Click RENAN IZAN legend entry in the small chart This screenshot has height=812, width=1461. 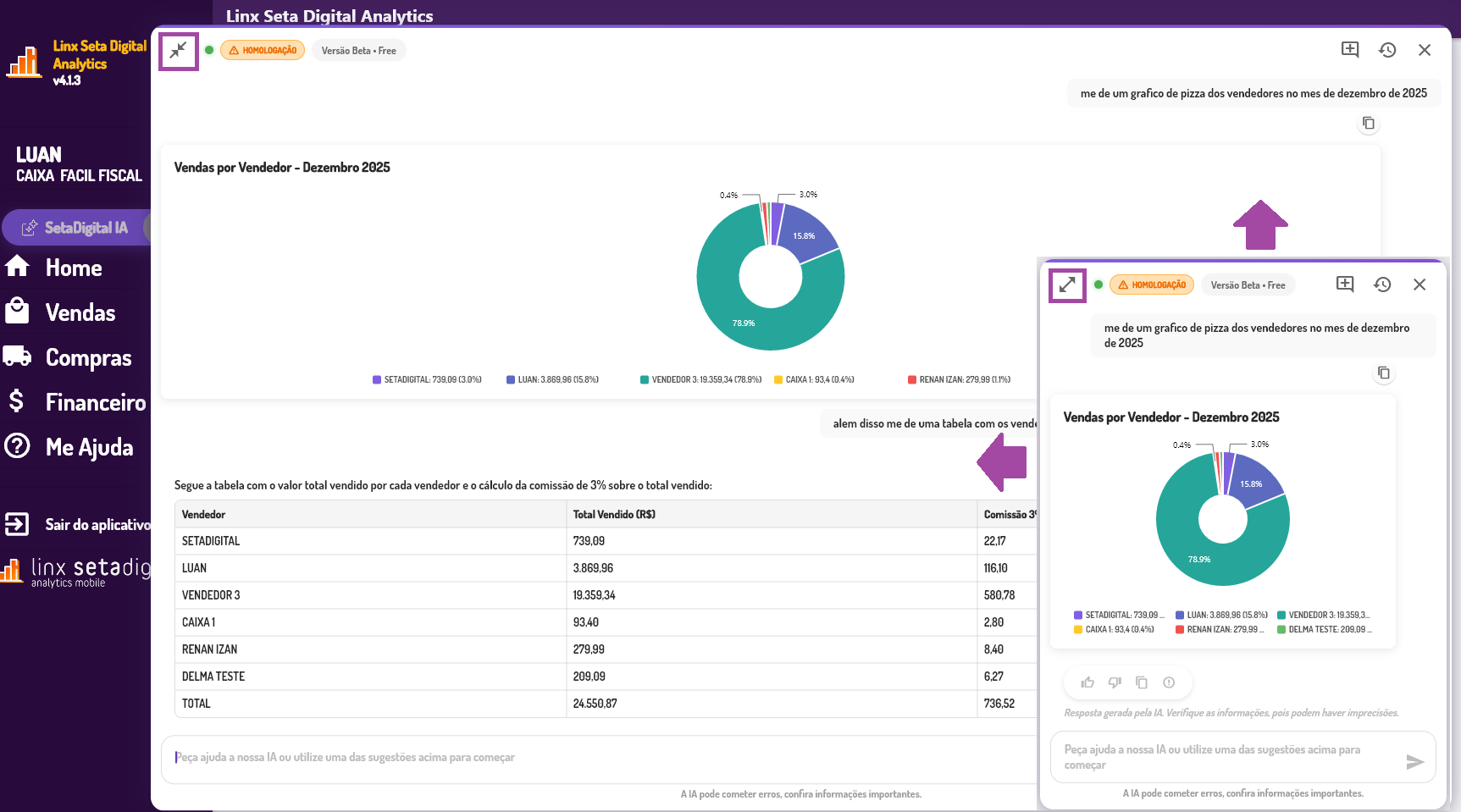coord(1220,629)
